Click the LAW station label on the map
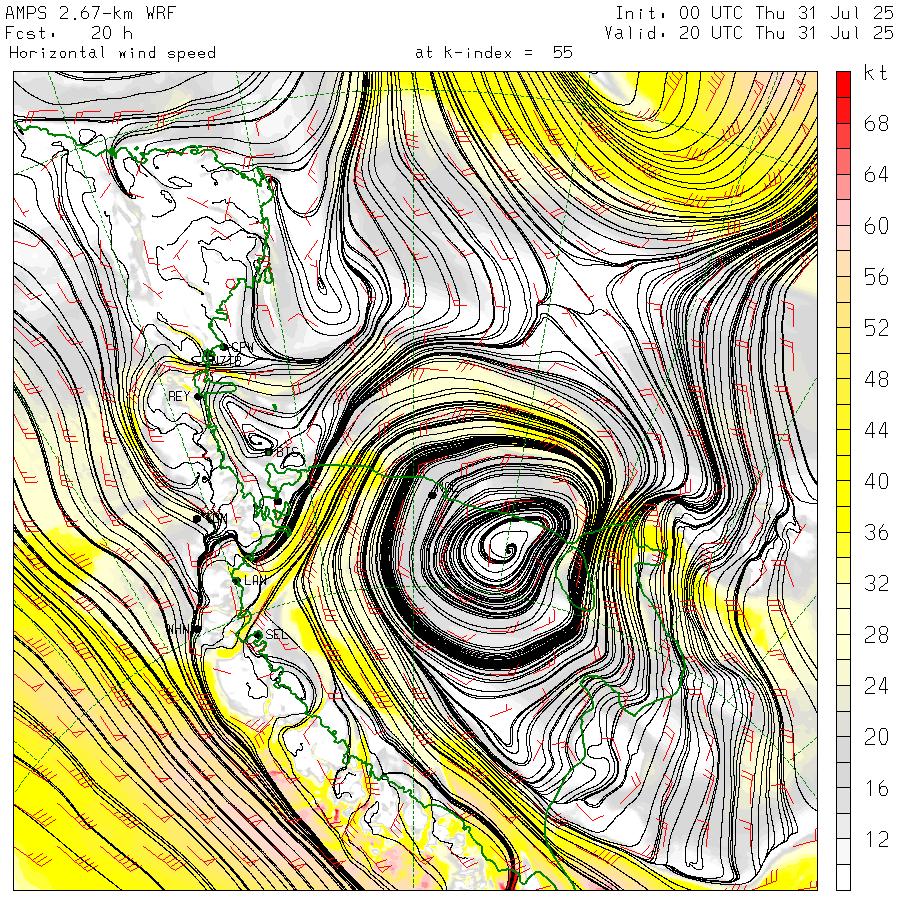 click(x=255, y=580)
